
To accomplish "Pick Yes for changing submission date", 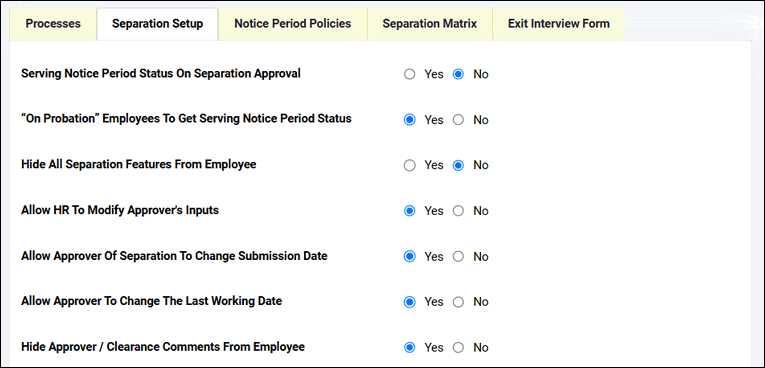I will 410,256.
